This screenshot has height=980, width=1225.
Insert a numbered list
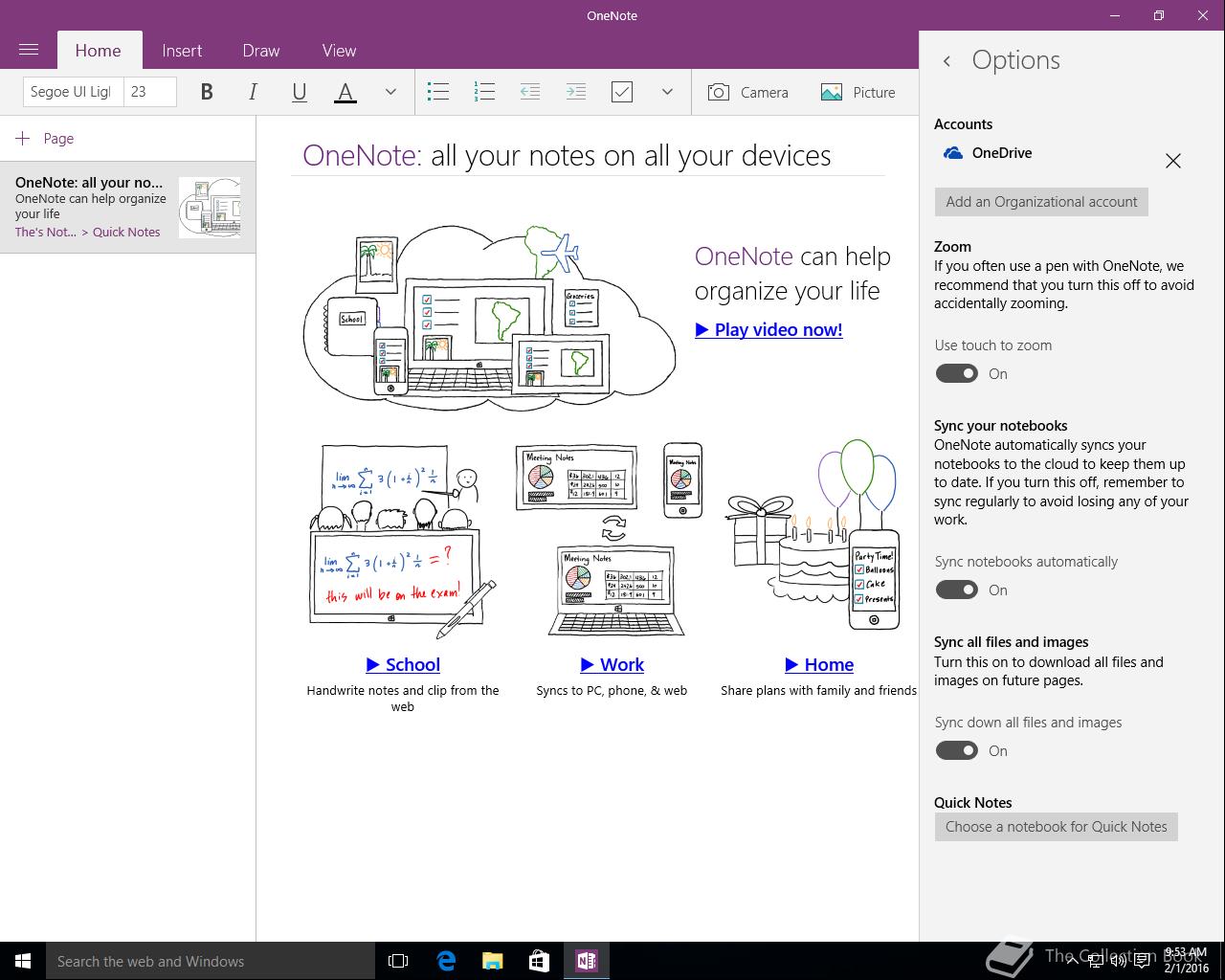tap(484, 92)
